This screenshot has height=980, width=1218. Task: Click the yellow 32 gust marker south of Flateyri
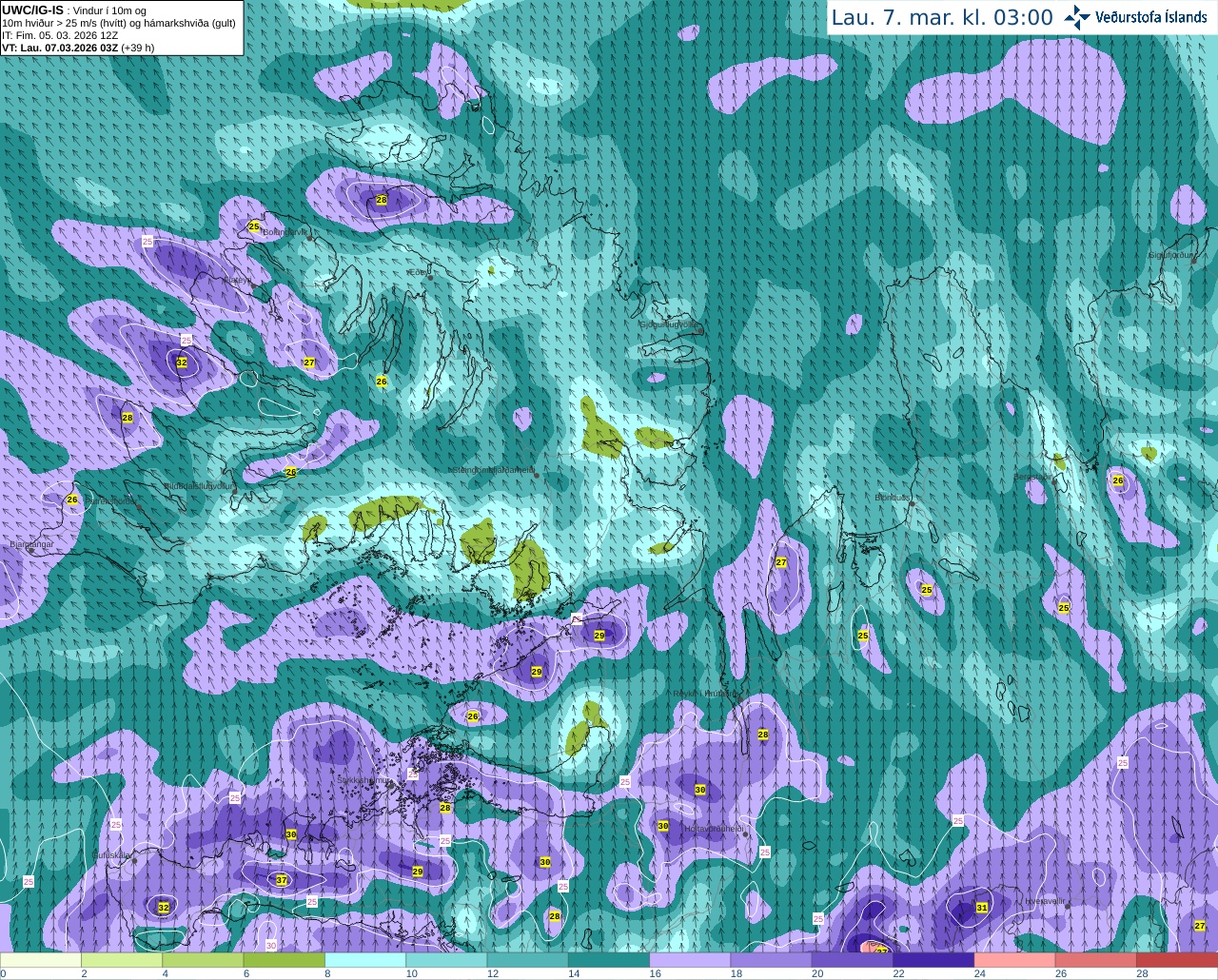(182, 363)
